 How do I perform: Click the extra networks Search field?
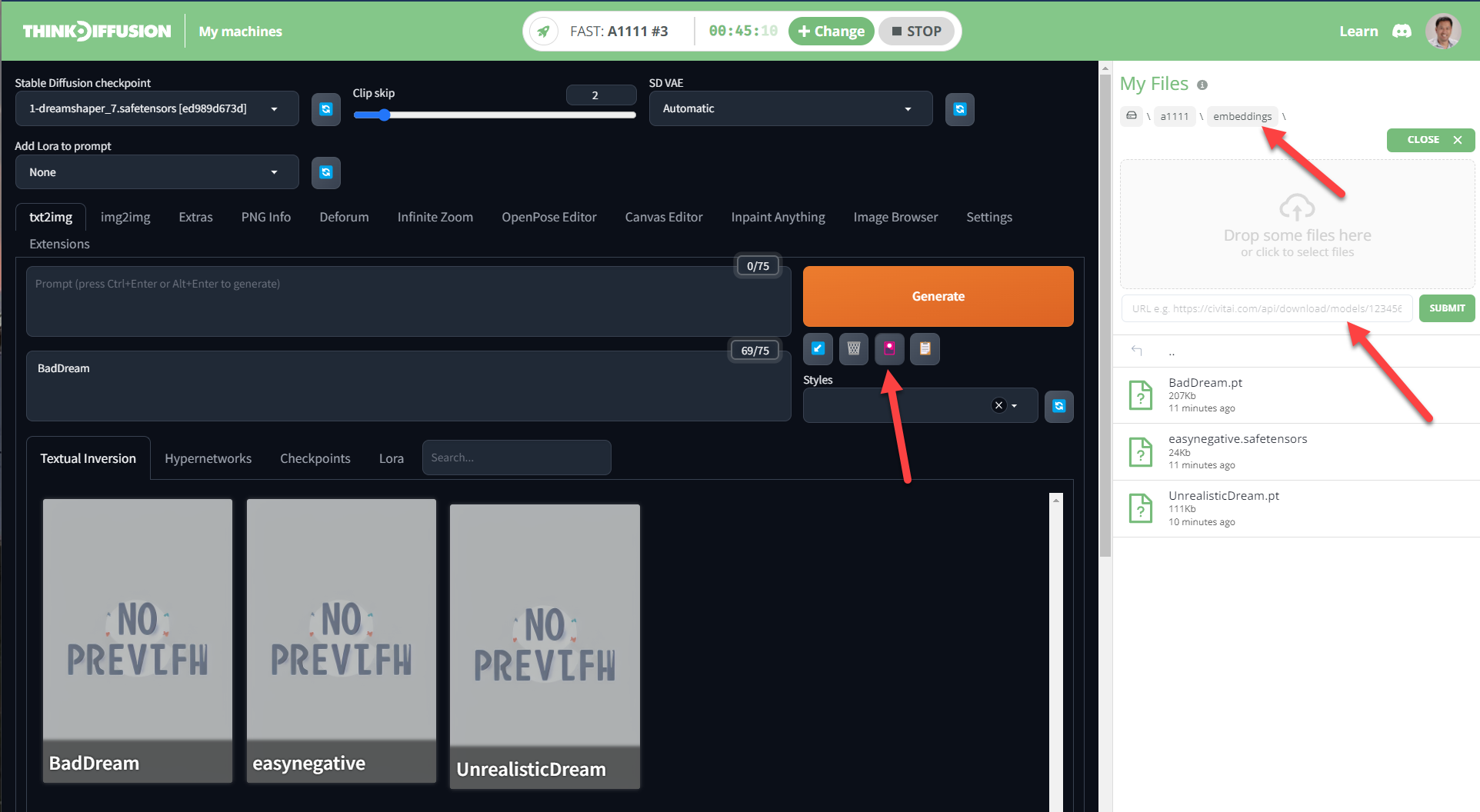pyautogui.click(x=517, y=458)
